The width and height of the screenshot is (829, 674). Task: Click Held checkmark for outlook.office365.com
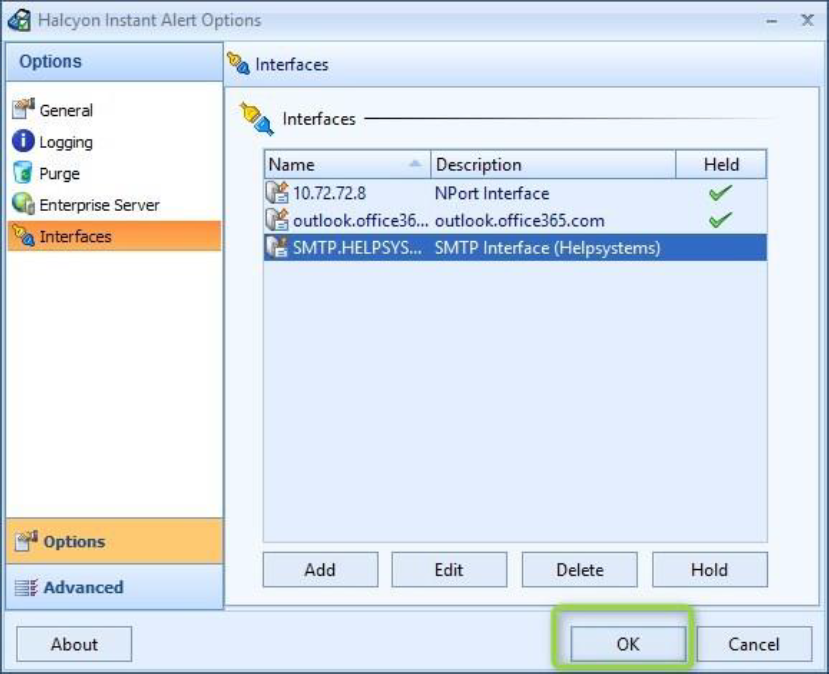click(x=720, y=220)
